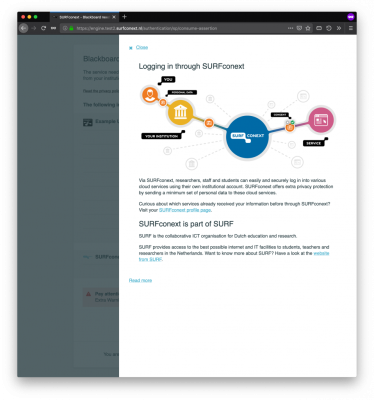374x400 pixels.
Task: Bookmark this page with the star icon
Action: [308, 28]
